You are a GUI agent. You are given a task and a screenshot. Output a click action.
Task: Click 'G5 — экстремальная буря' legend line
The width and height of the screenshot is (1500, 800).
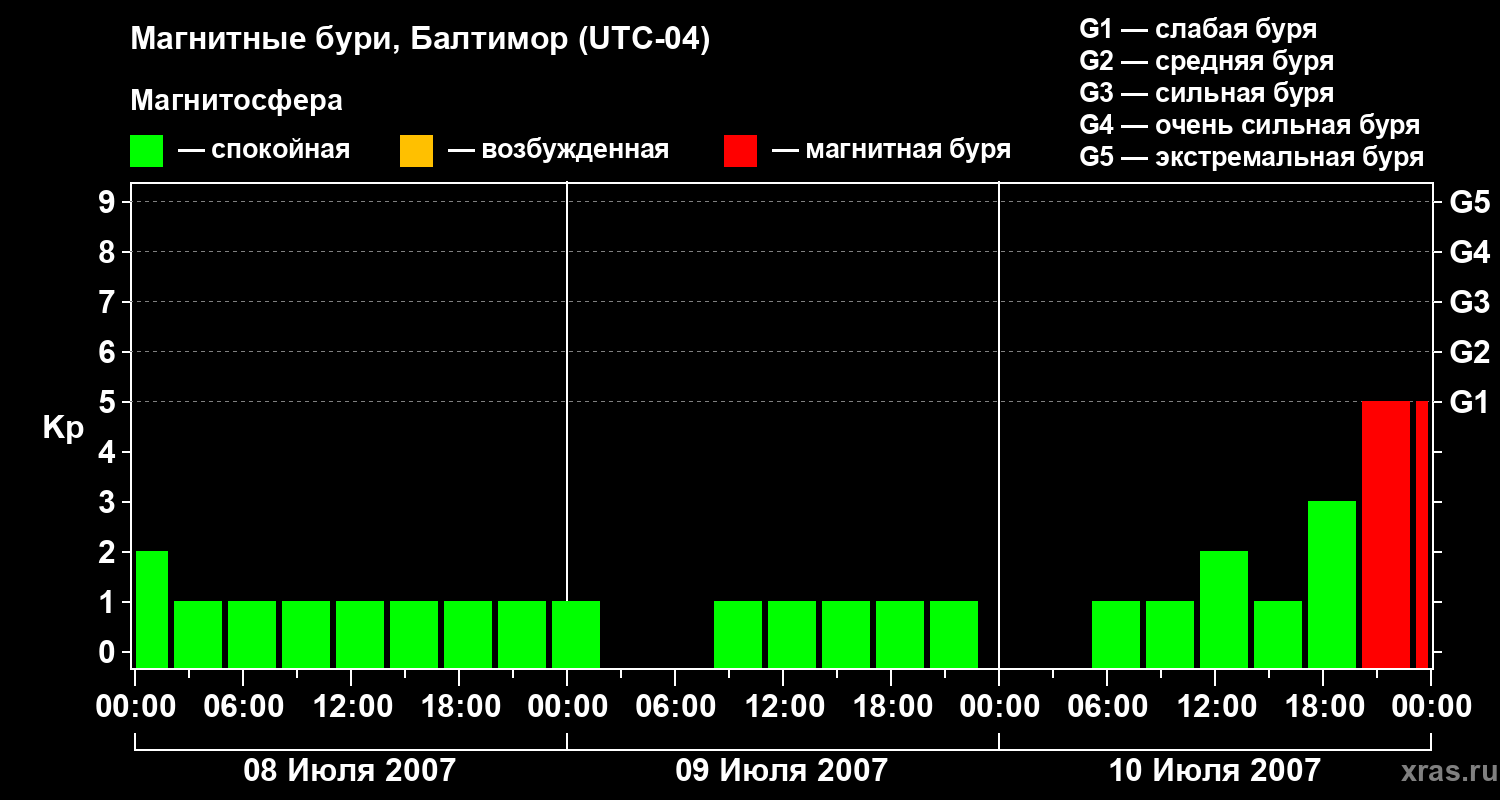[x=1252, y=157]
